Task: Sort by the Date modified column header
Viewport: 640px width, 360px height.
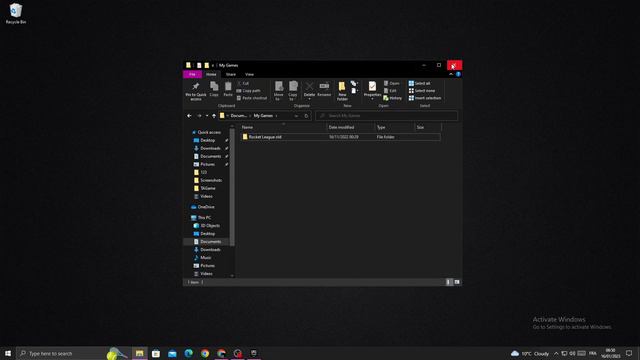Action: click(x=351, y=127)
